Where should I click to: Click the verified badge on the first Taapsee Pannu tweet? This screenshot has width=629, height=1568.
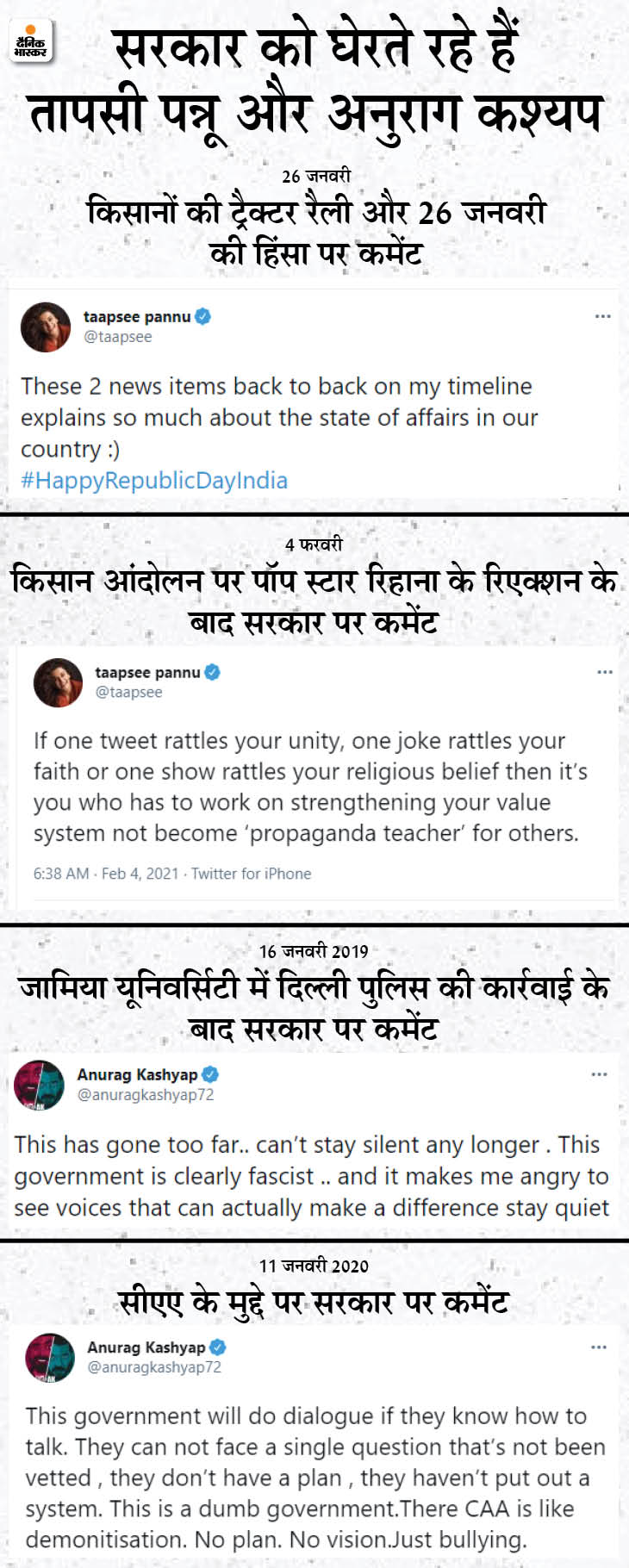coord(202,316)
